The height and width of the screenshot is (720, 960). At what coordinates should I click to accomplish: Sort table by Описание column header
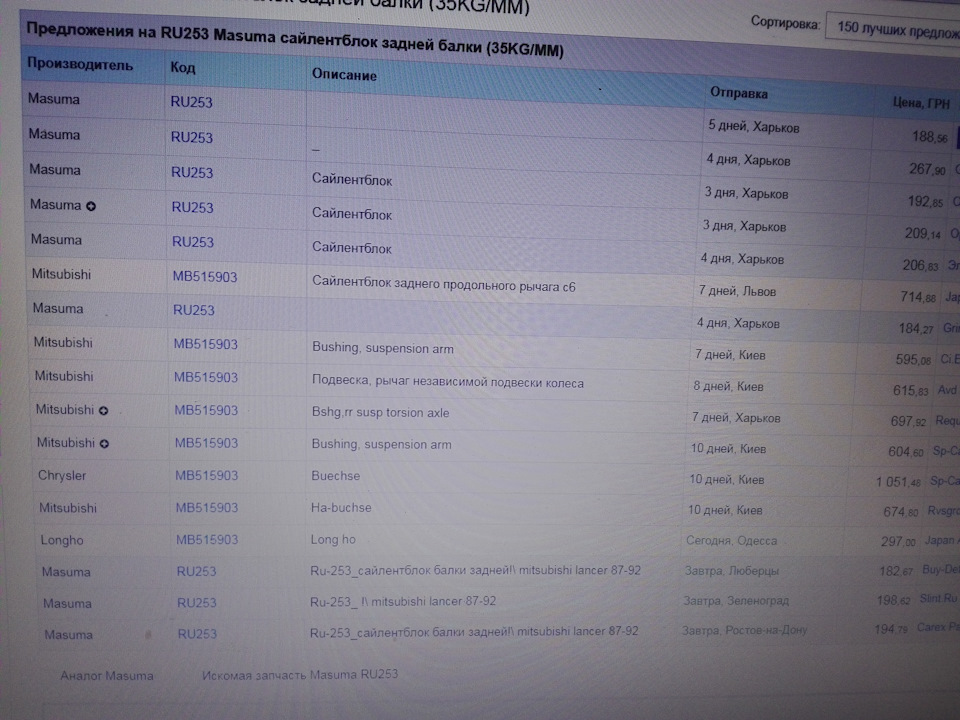point(344,75)
